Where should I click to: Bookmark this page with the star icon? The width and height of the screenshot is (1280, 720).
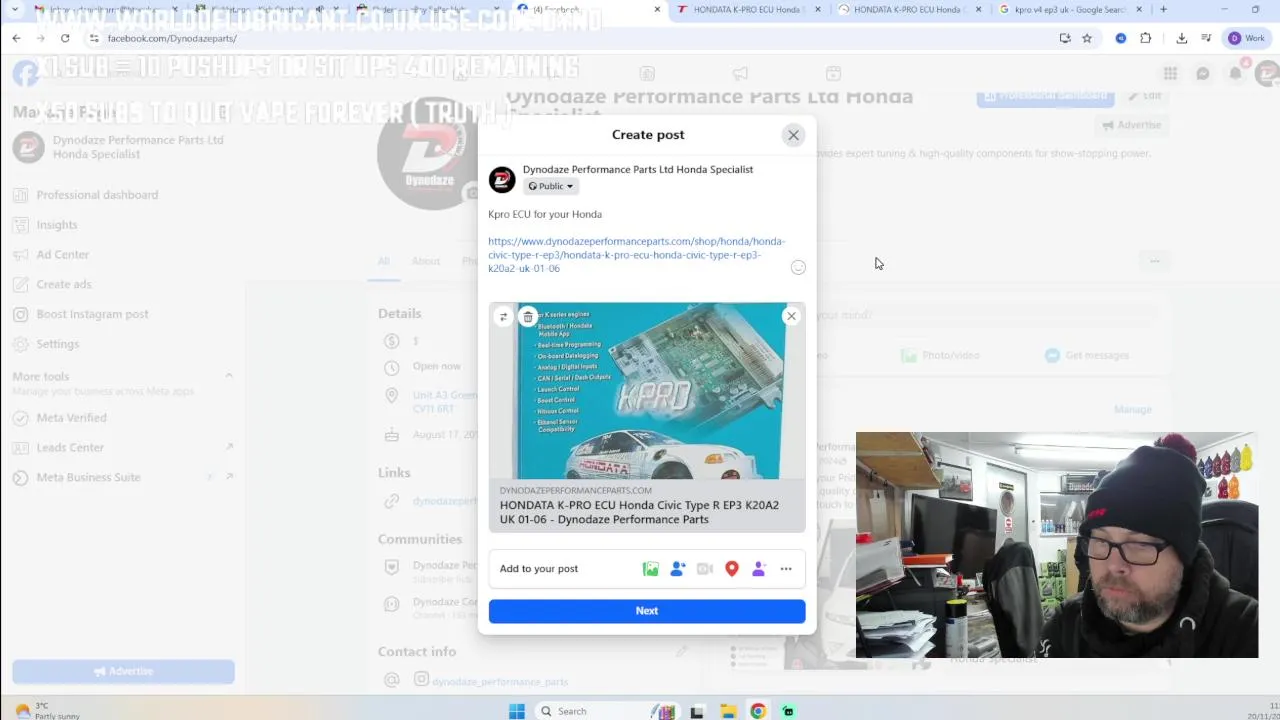pyautogui.click(x=1087, y=38)
